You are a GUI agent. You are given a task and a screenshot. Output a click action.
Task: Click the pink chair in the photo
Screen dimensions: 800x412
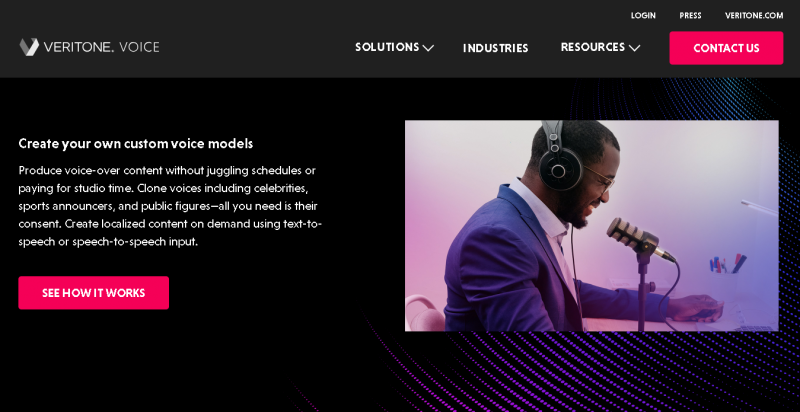424,314
